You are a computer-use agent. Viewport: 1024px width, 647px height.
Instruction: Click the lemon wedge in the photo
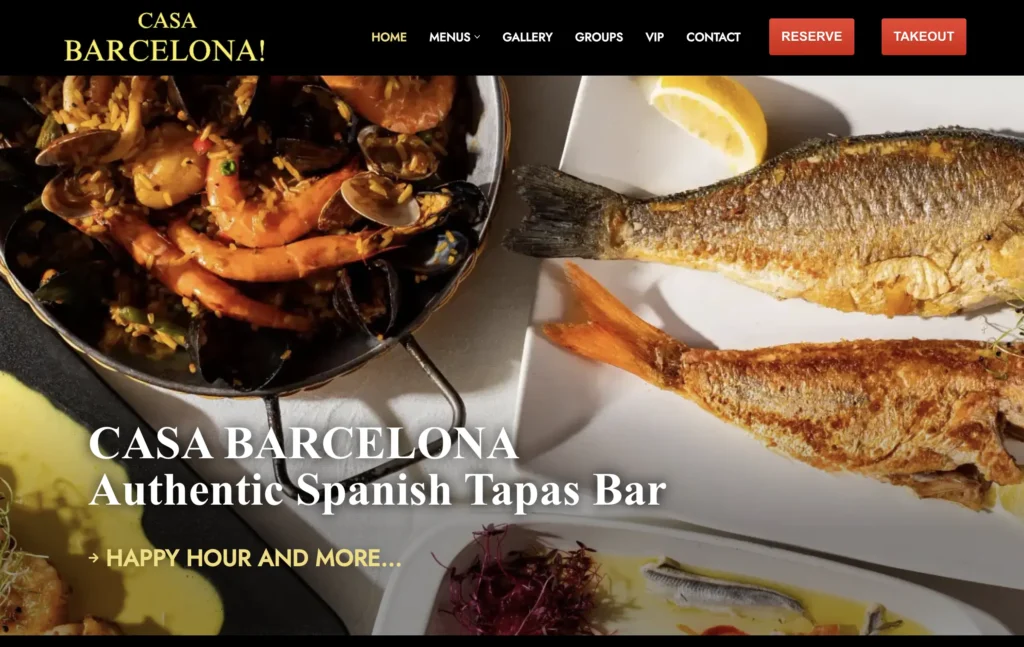[x=707, y=119]
